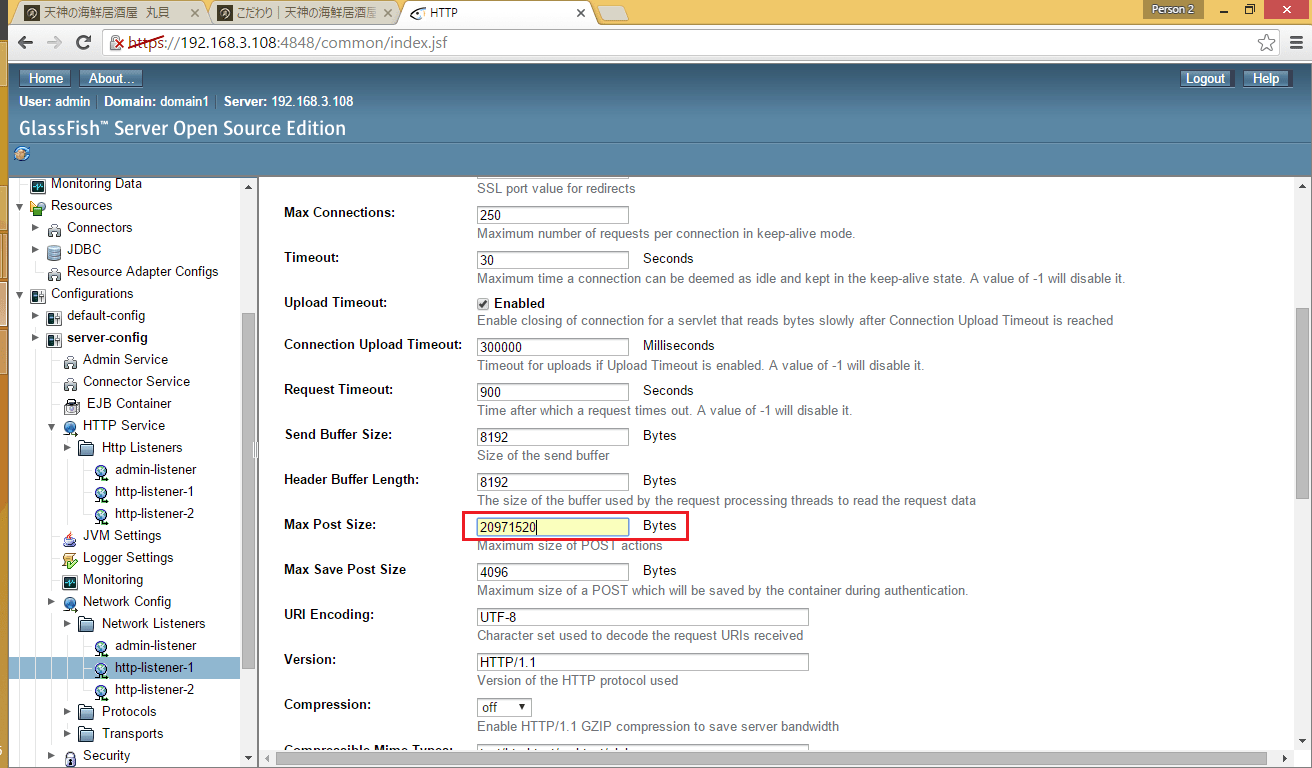1312x768 pixels.
Task: Select http-listener-2 under Http Listeners
Action: pyautogui.click(x=154, y=514)
